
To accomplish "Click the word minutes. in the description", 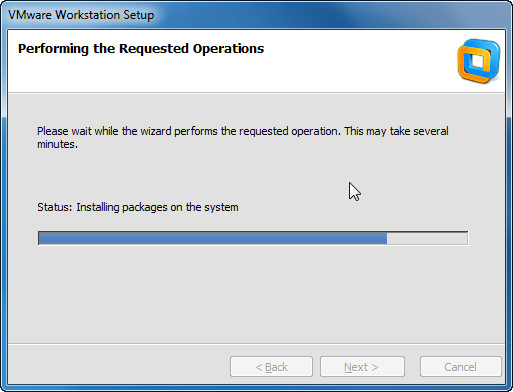I will tap(57, 144).
